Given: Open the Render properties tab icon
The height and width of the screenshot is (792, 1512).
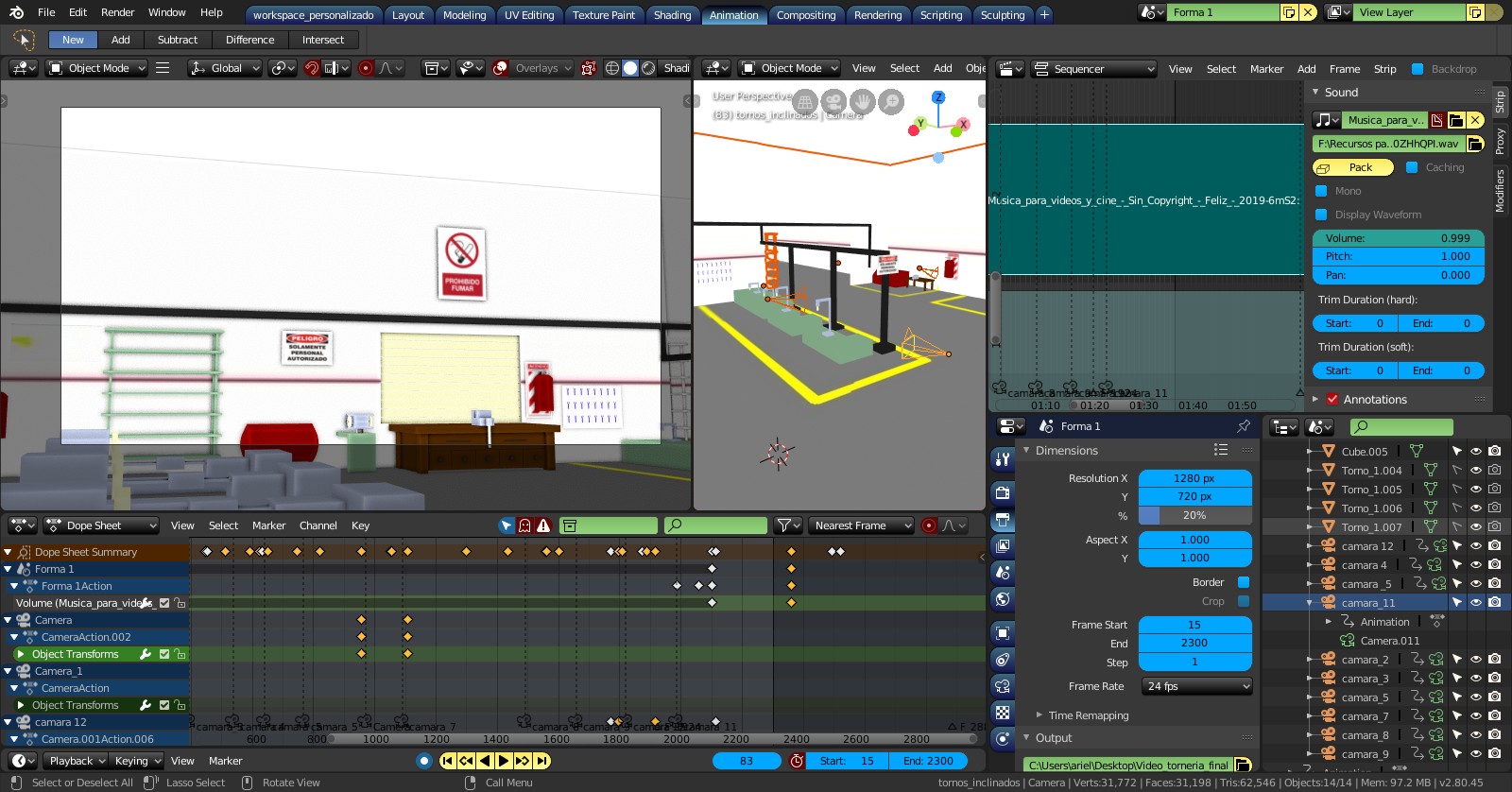Looking at the screenshot, I should 1003,492.
